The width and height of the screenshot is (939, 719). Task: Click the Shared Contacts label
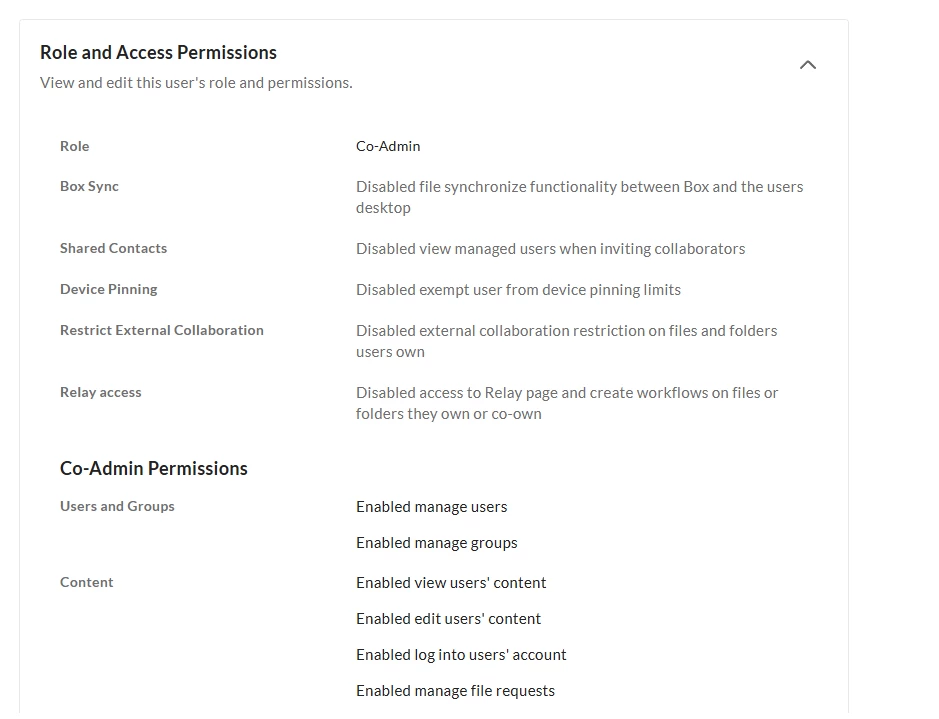click(113, 248)
